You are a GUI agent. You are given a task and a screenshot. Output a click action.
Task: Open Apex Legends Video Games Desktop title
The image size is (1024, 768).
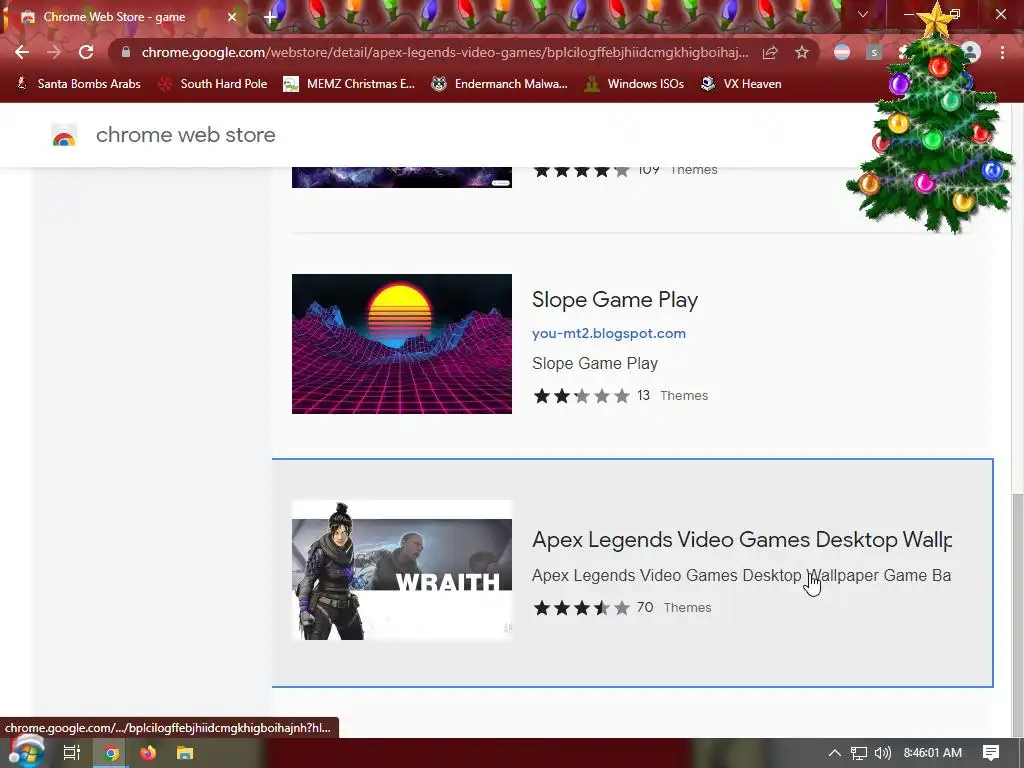point(742,539)
